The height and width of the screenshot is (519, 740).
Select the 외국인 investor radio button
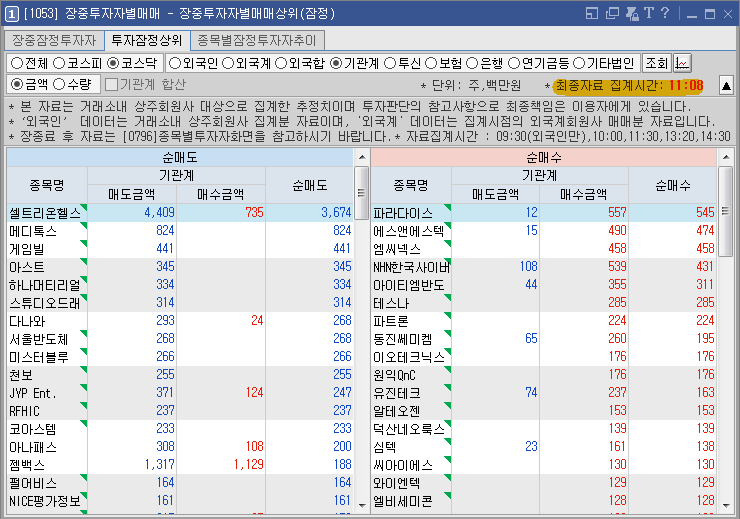(175, 63)
